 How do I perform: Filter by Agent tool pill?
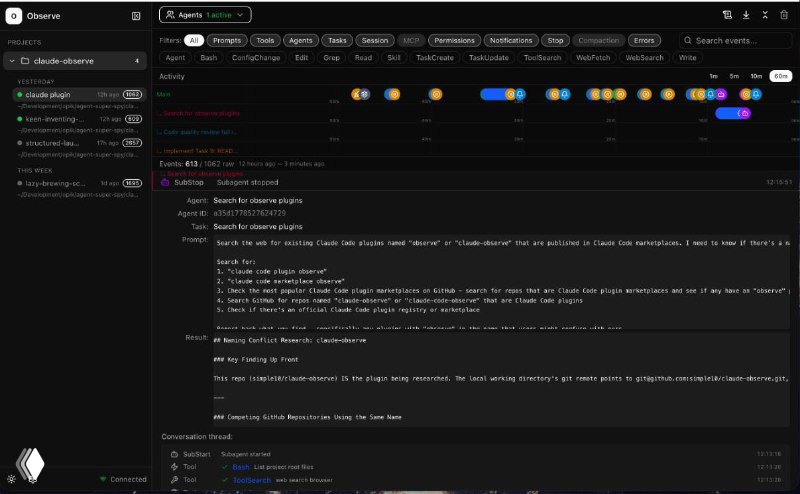(x=176, y=58)
